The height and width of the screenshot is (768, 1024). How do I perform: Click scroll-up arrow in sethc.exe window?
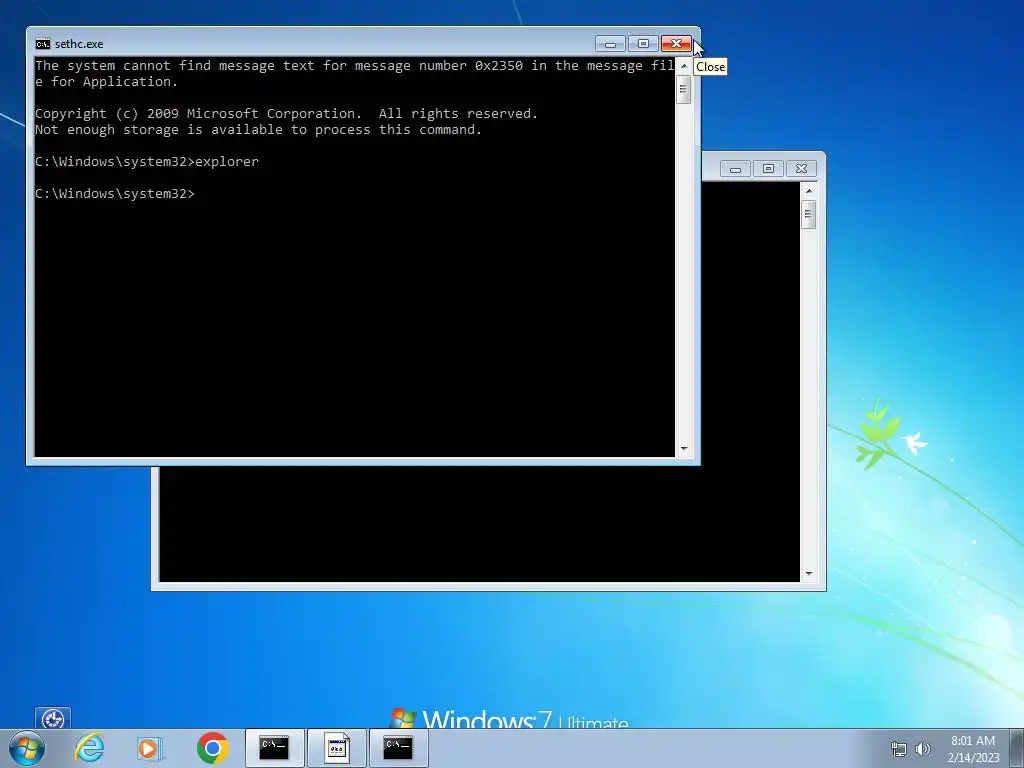tap(684, 66)
